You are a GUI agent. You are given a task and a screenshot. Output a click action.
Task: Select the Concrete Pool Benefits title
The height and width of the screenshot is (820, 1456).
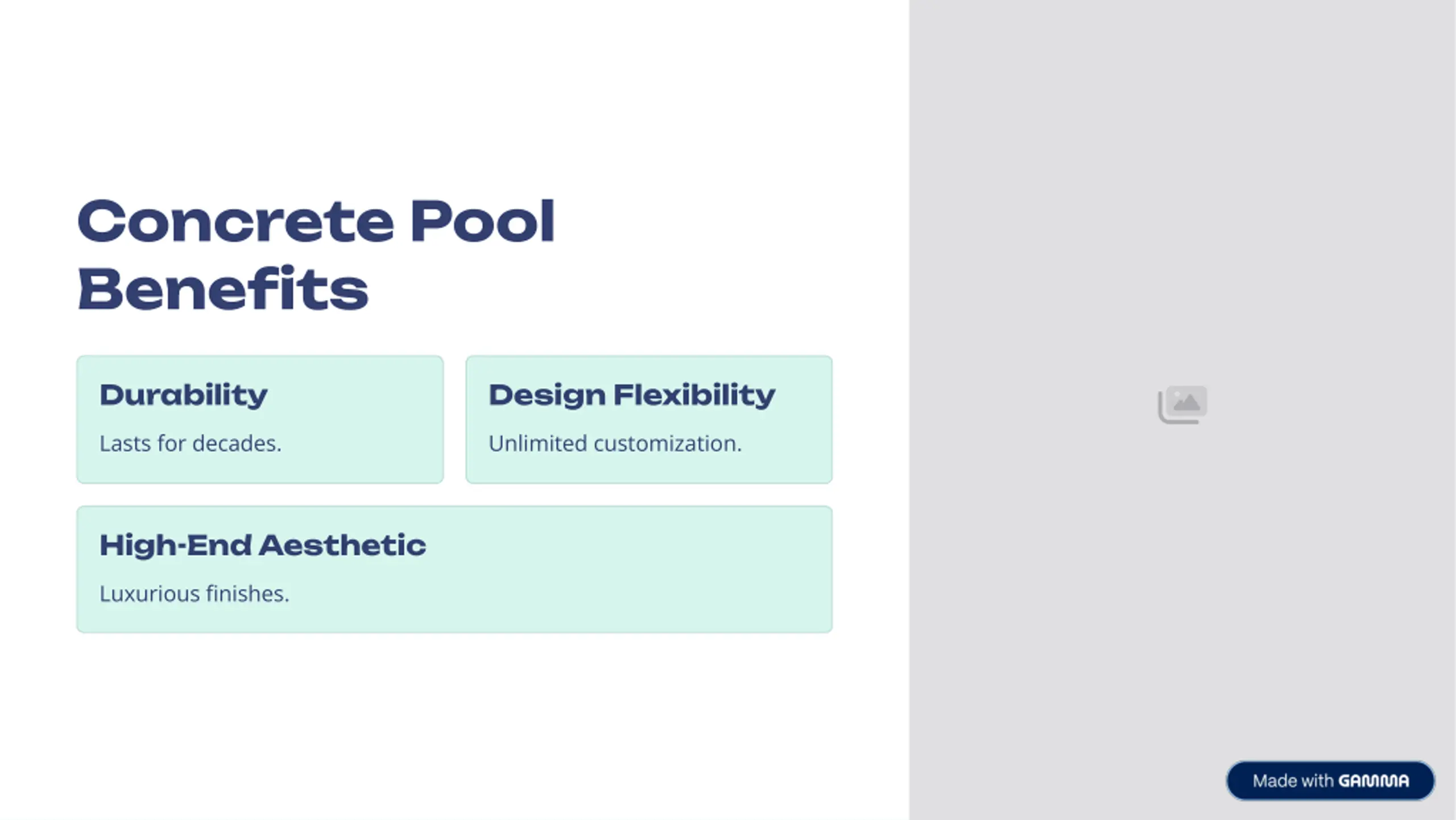coord(316,255)
